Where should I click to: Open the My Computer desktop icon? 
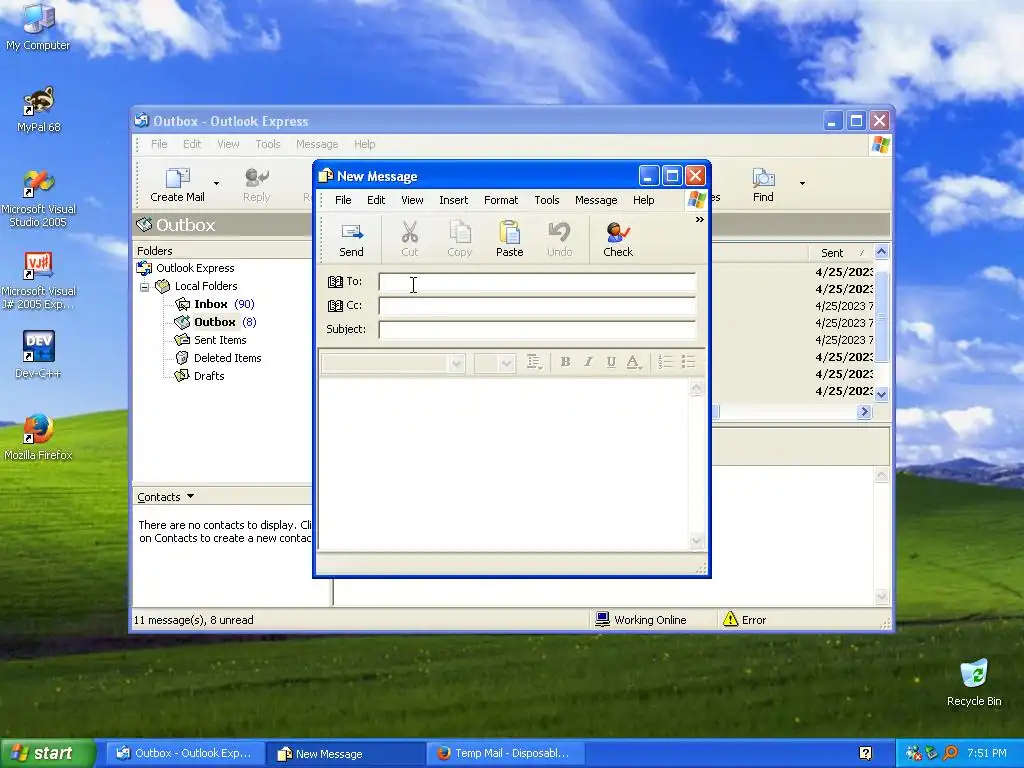coord(39,27)
